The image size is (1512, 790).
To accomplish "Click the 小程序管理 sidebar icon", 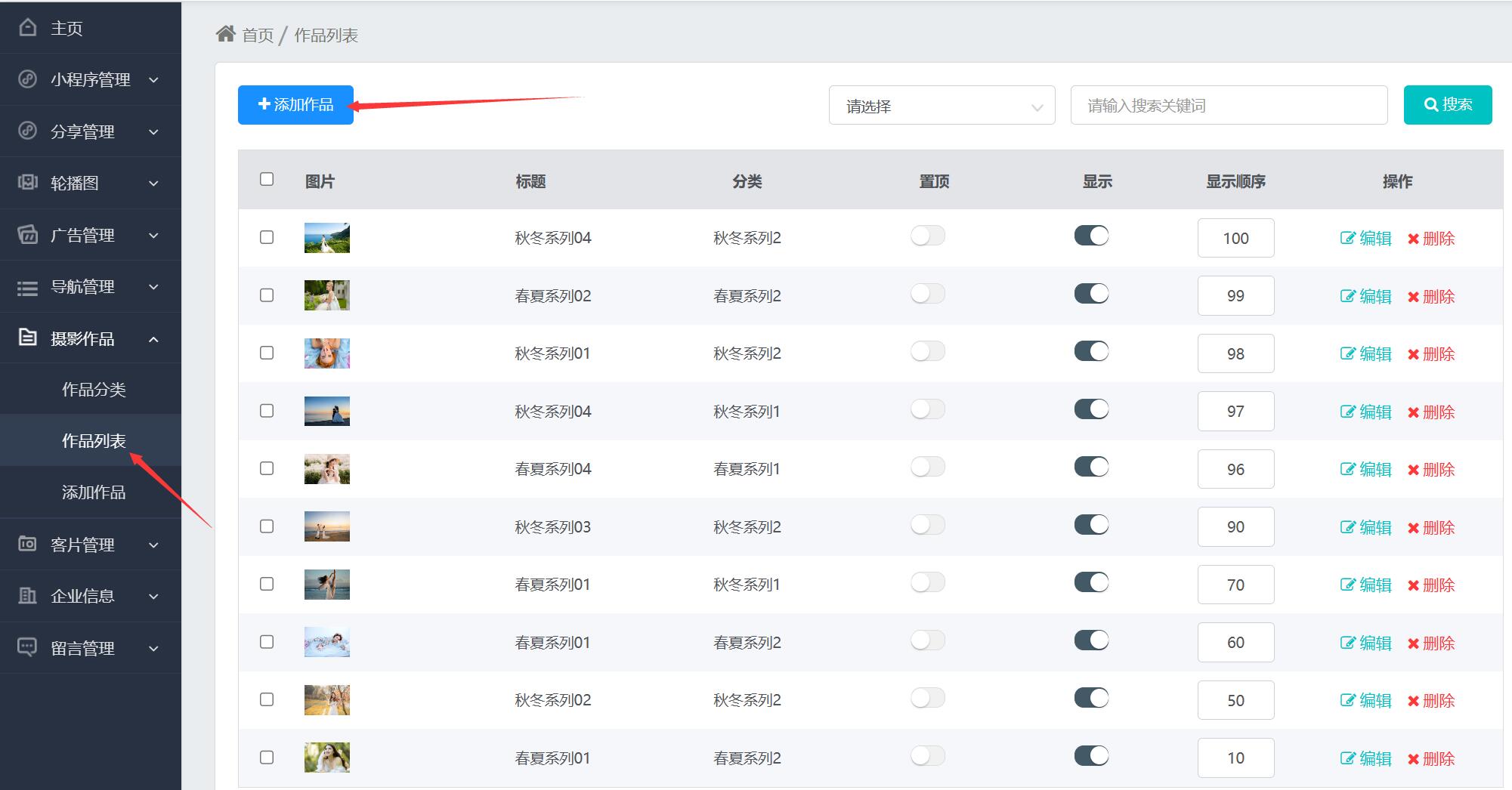I will tap(27, 79).
